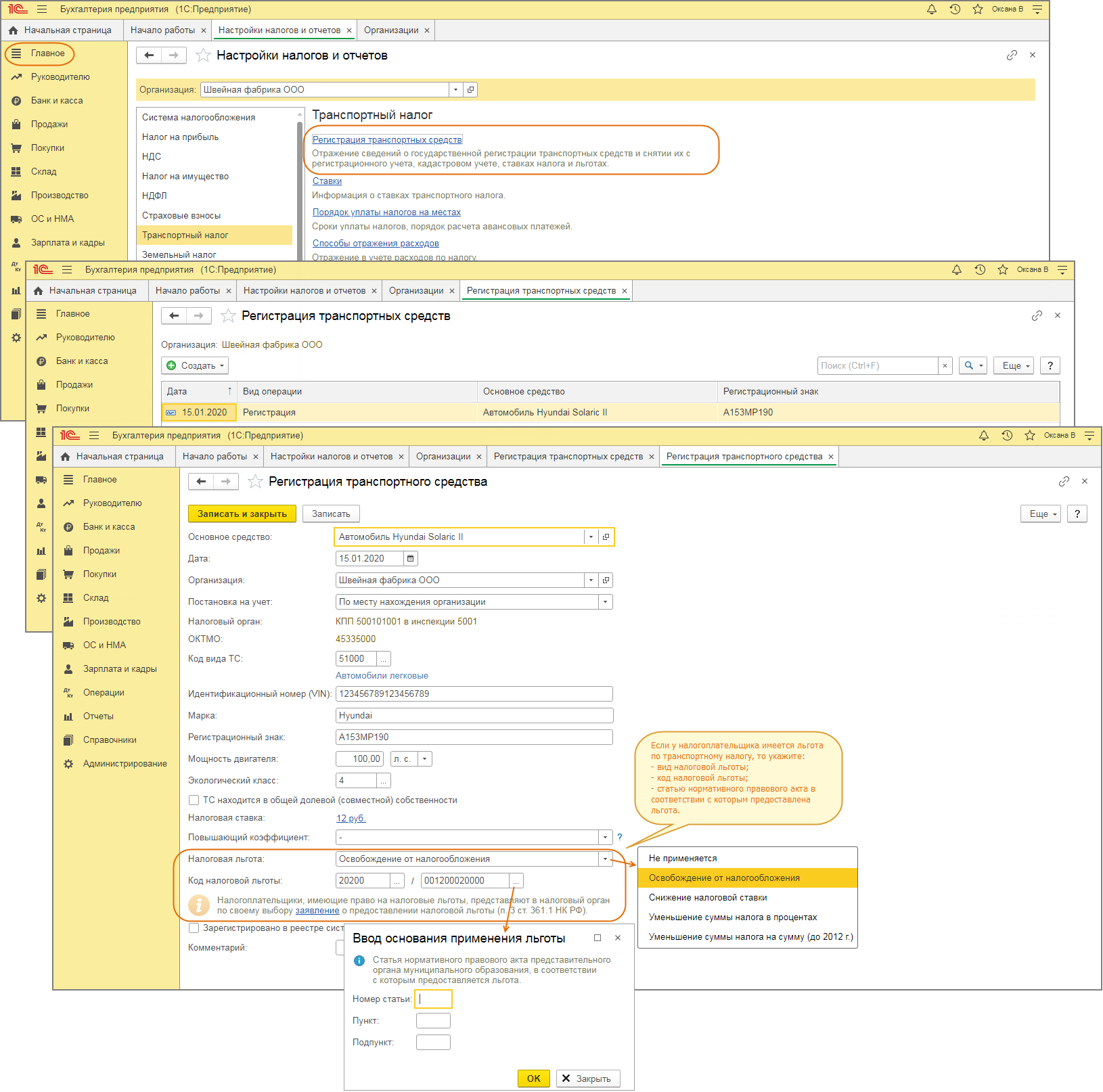Open the main menu hamburger in front window

coord(94,436)
